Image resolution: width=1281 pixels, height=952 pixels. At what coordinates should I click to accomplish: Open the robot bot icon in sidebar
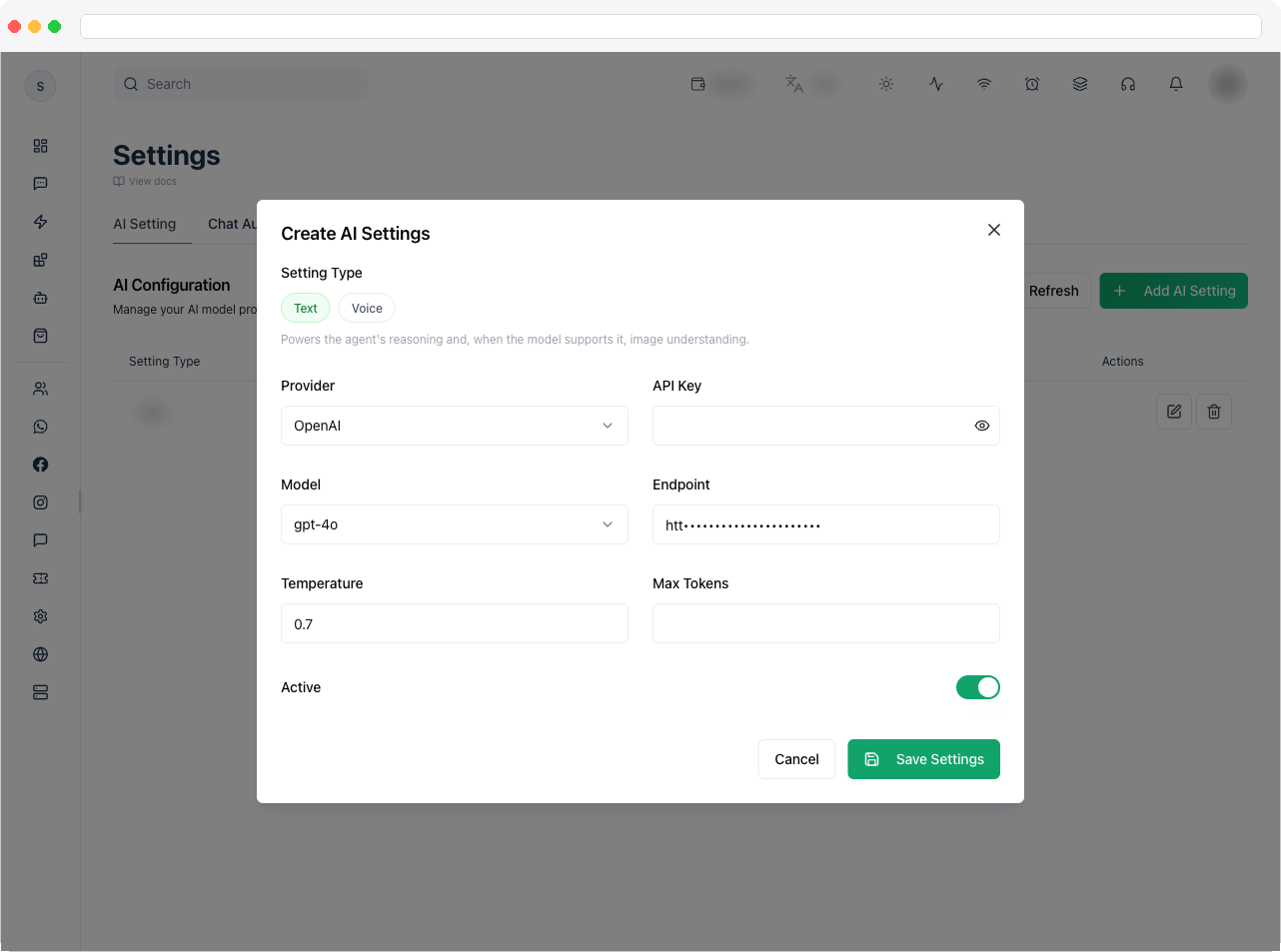(40, 298)
